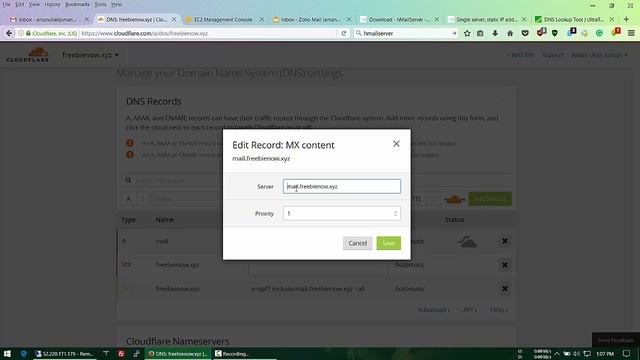Click the Priority number field
This screenshot has width=640, height=360.
click(342, 213)
